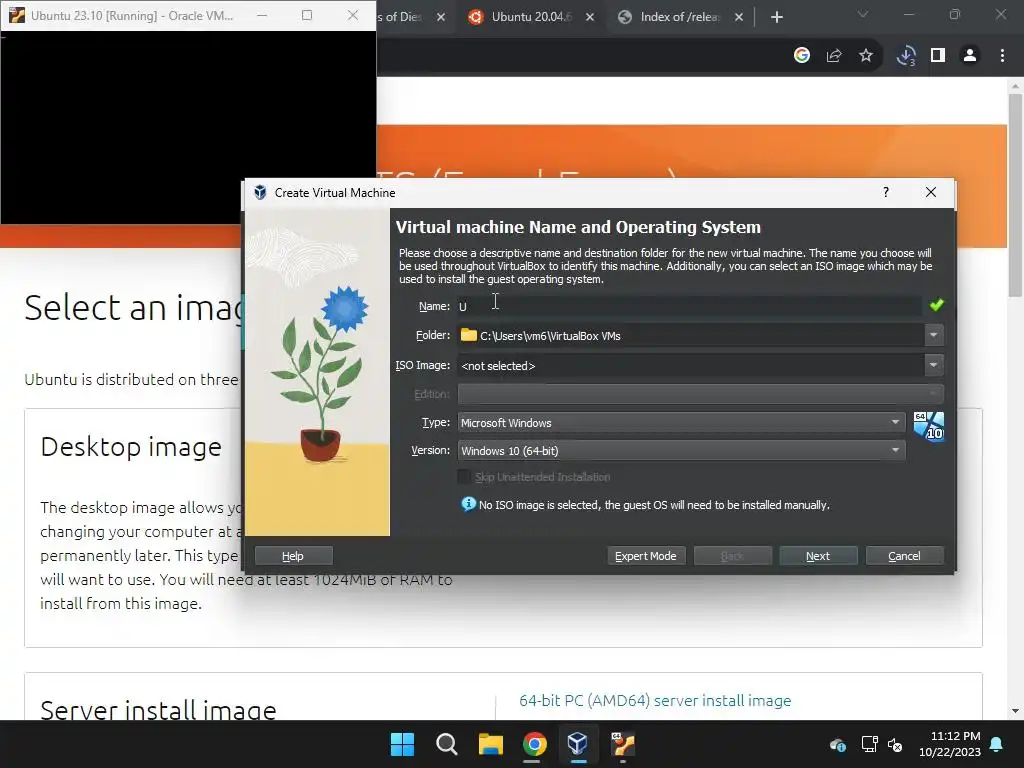Click the folder icon in Folder field
1024x768 pixels.
[x=468, y=335]
